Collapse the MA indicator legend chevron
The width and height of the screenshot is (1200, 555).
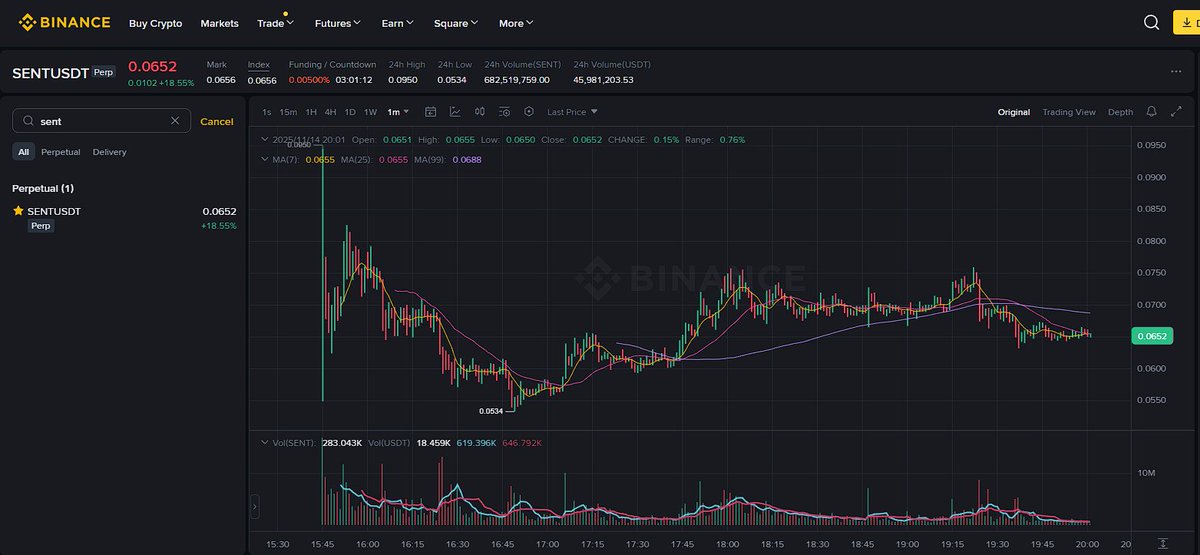264,159
